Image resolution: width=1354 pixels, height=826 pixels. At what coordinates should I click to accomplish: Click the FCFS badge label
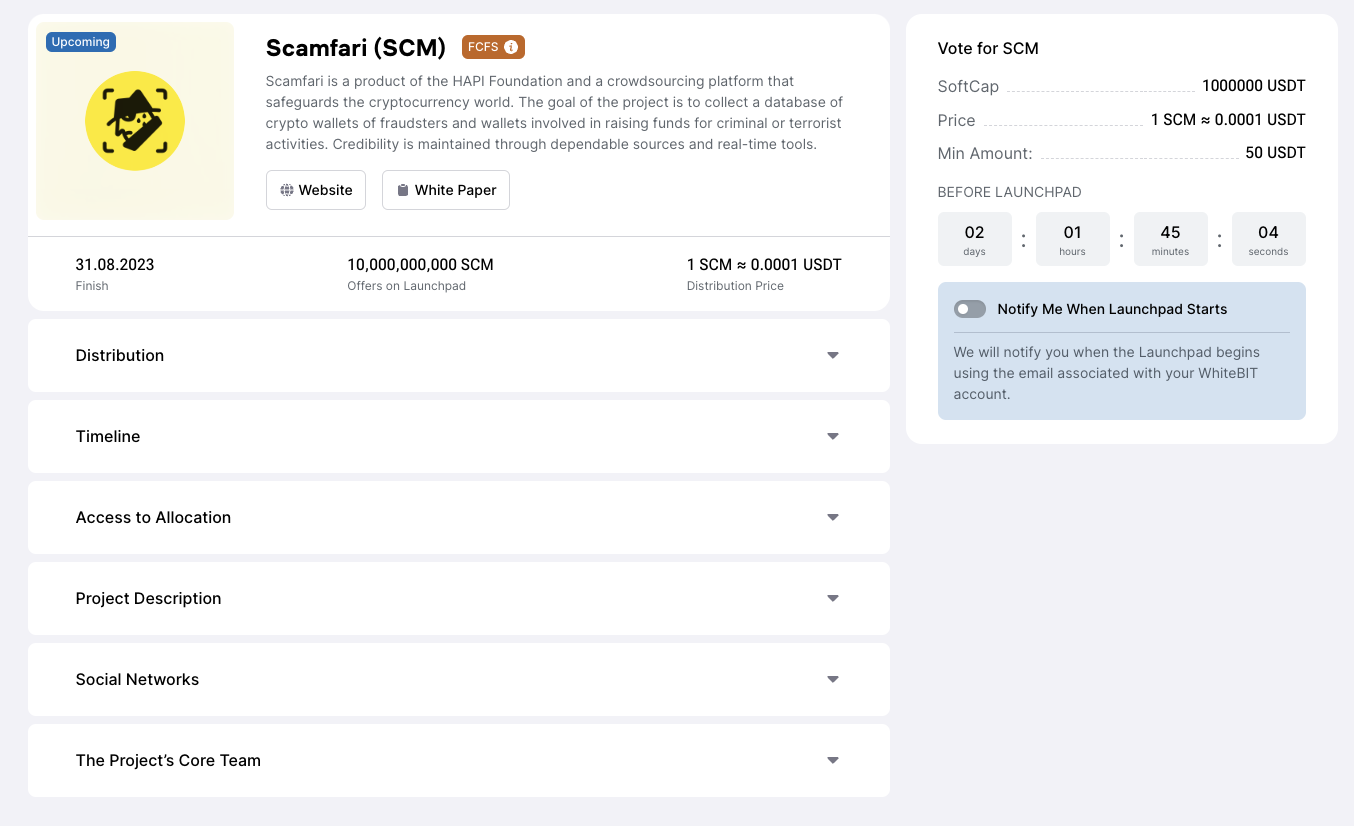(x=483, y=47)
